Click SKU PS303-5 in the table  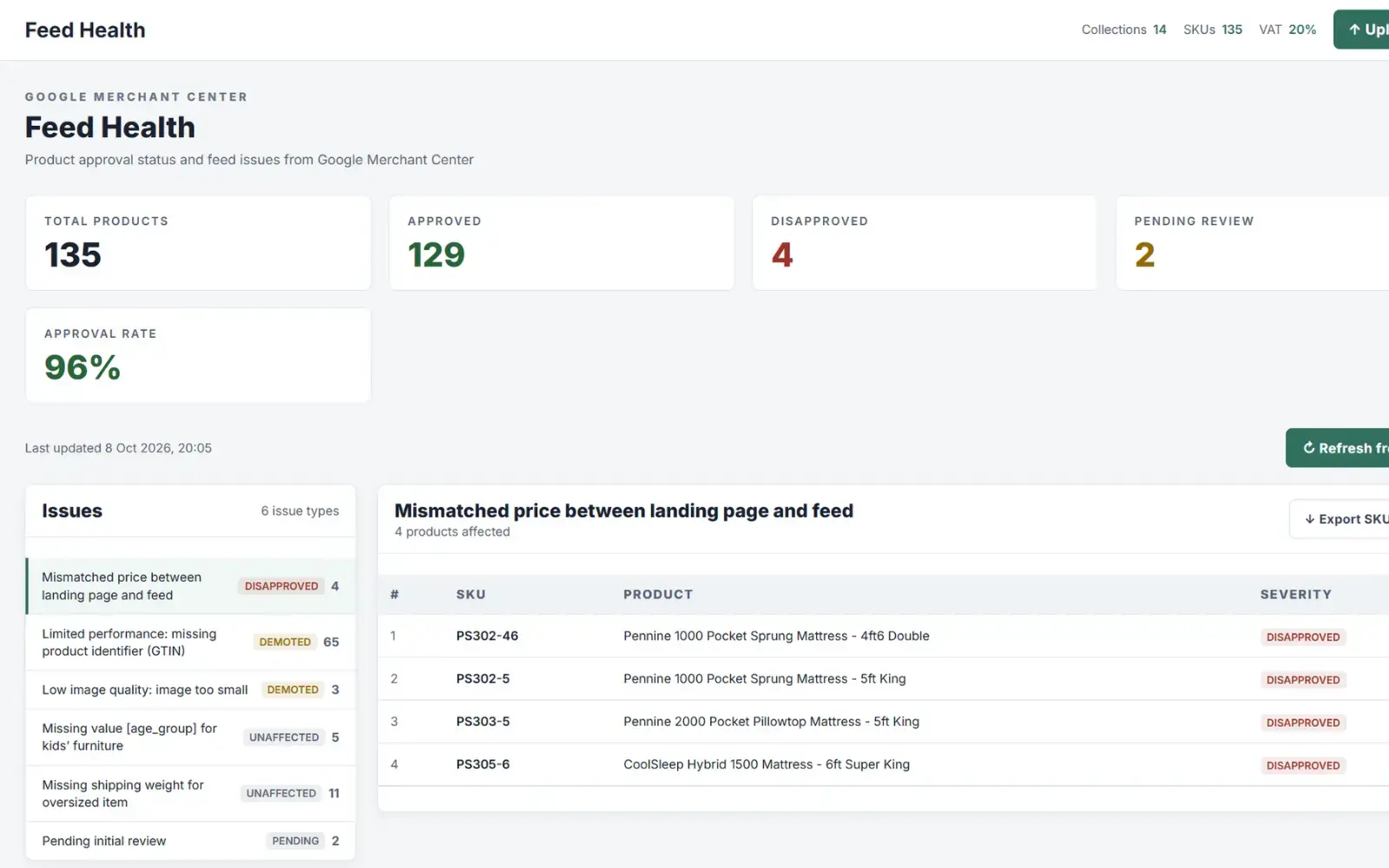click(x=483, y=721)
